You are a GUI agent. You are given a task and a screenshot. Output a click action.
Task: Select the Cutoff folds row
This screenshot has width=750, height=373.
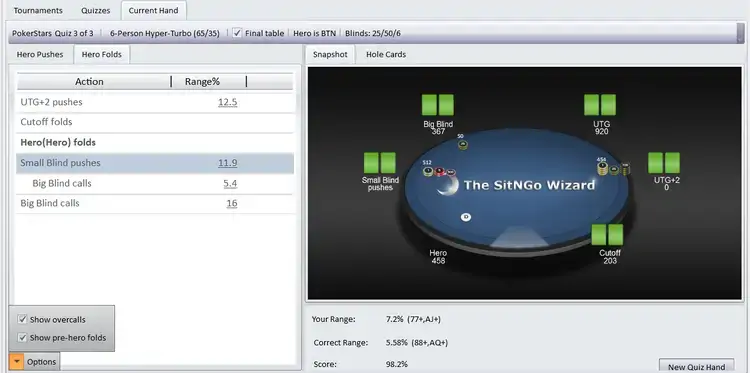[155, 122]
